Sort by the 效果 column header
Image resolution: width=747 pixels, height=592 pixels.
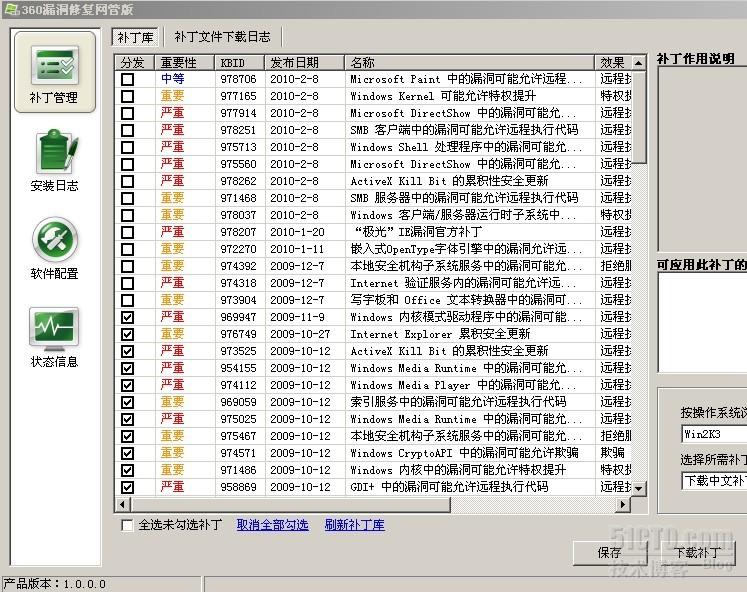click(x=613, y=62)
